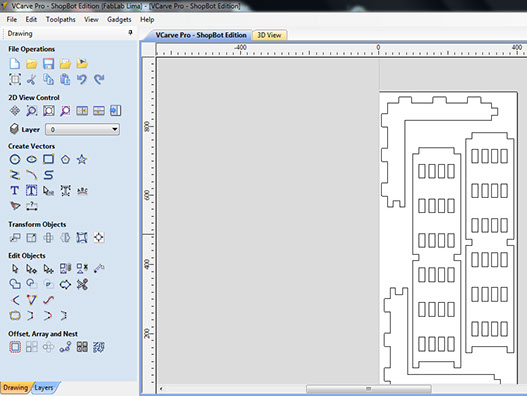Draw an ellipse vector
This screenshot has width=527, height=396.
pos(32,159)
